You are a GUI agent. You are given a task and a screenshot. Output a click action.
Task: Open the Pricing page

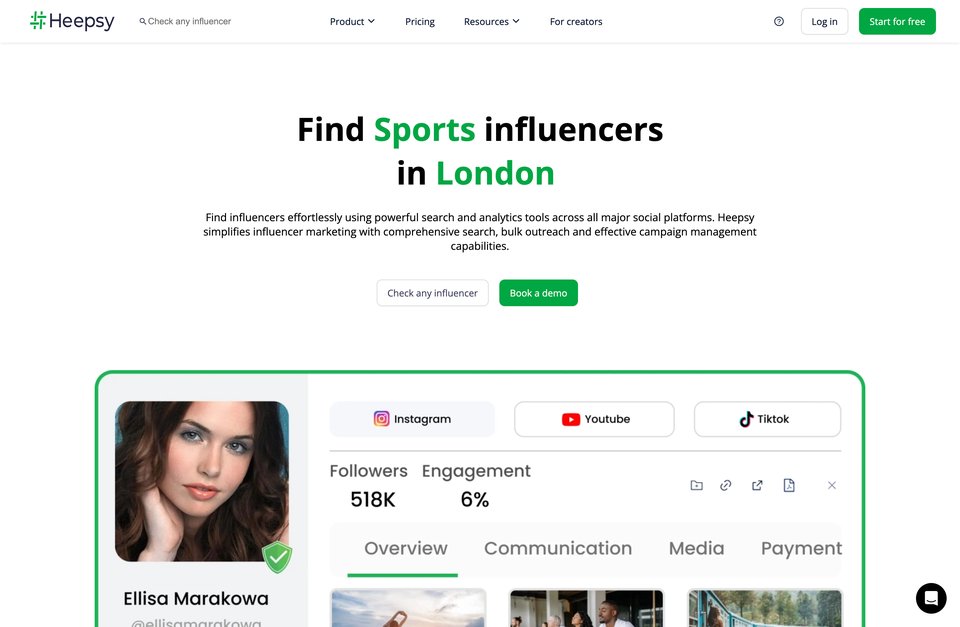420,21
